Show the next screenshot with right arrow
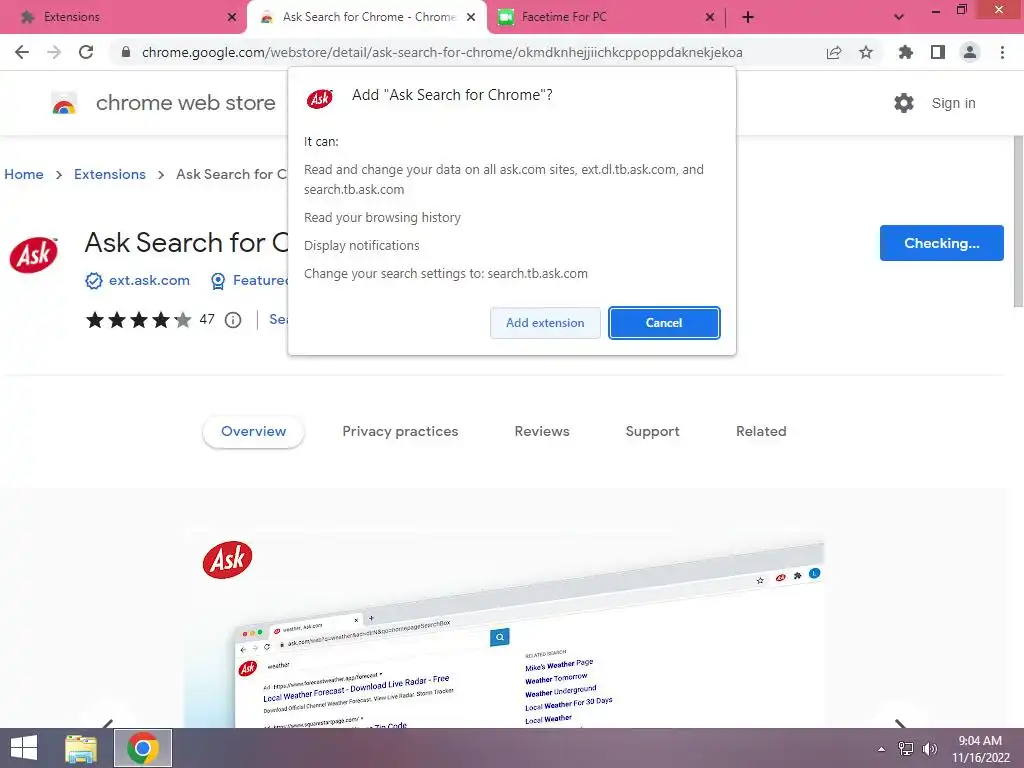 tap(901, 723)
